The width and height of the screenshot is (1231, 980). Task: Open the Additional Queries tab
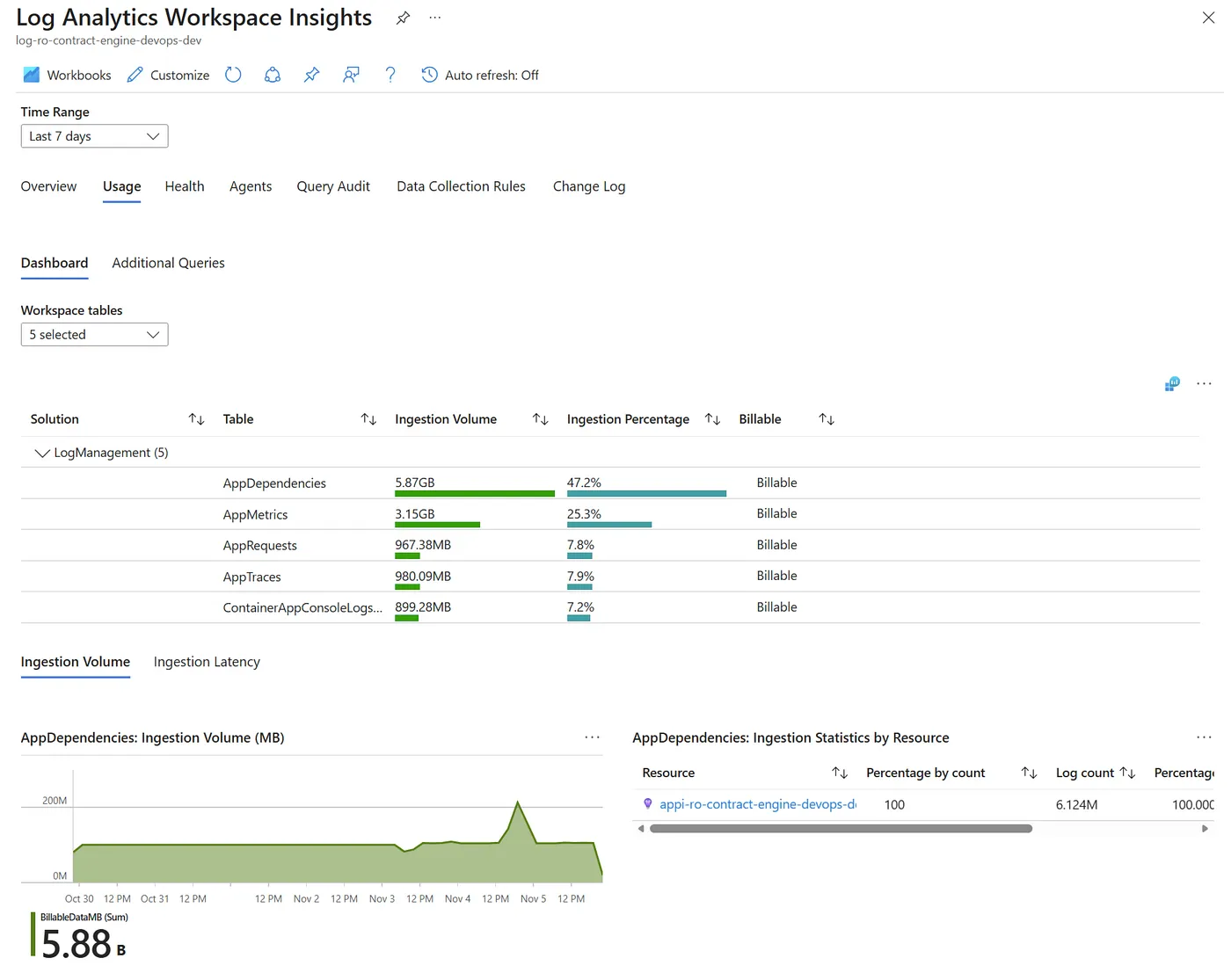[x=168, y=263]
